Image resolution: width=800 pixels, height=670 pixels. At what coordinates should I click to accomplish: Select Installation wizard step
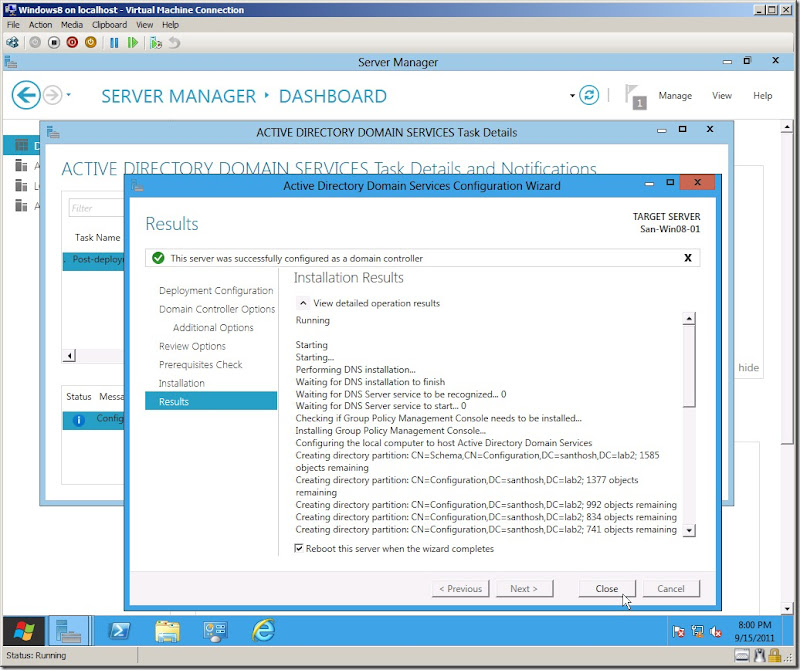181,383
